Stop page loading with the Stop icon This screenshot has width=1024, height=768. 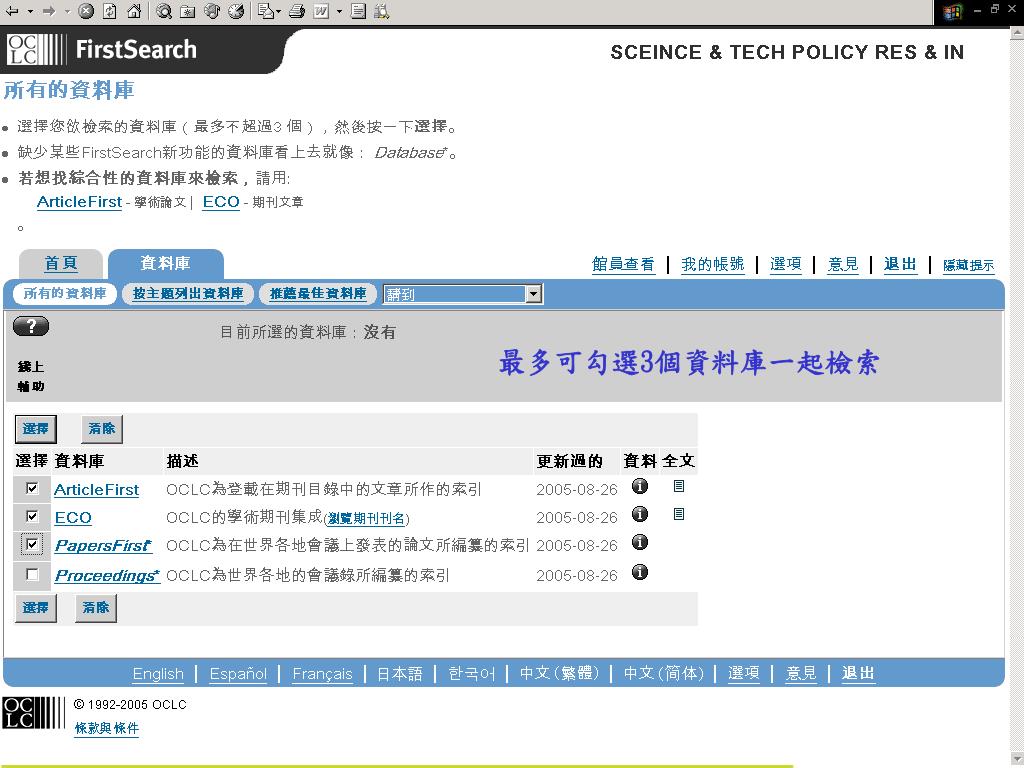coord(86,11)
